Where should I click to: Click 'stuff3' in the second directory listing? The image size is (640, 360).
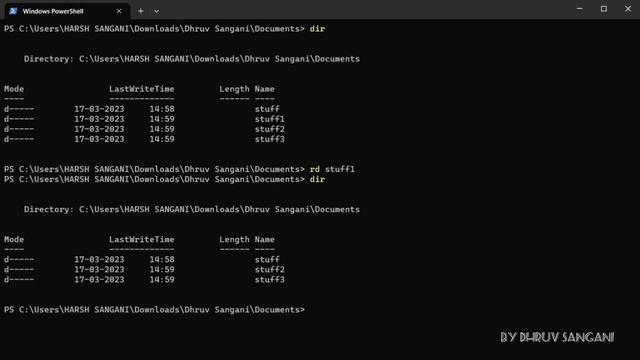click(269, 280)
